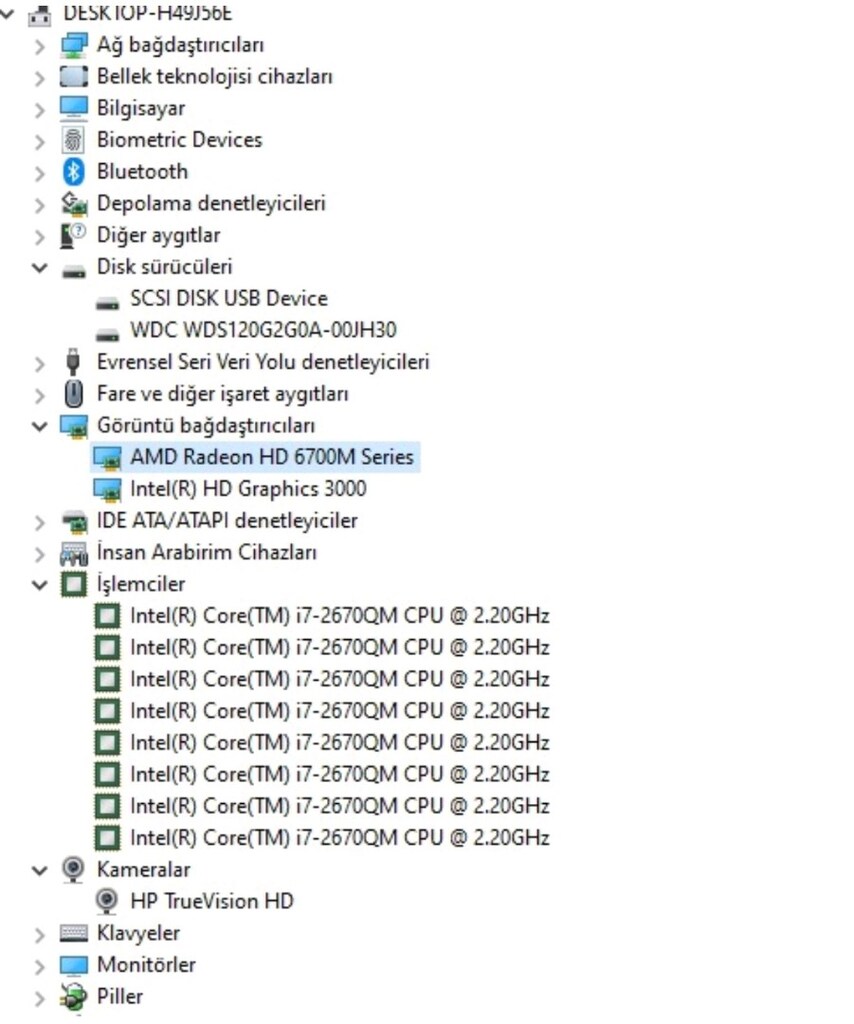Screen dimensions: 854x1024
Task: Click the Görüntü bağdaştırıcıları display icon
Action: pyautogui.click(x=73, y=426)
